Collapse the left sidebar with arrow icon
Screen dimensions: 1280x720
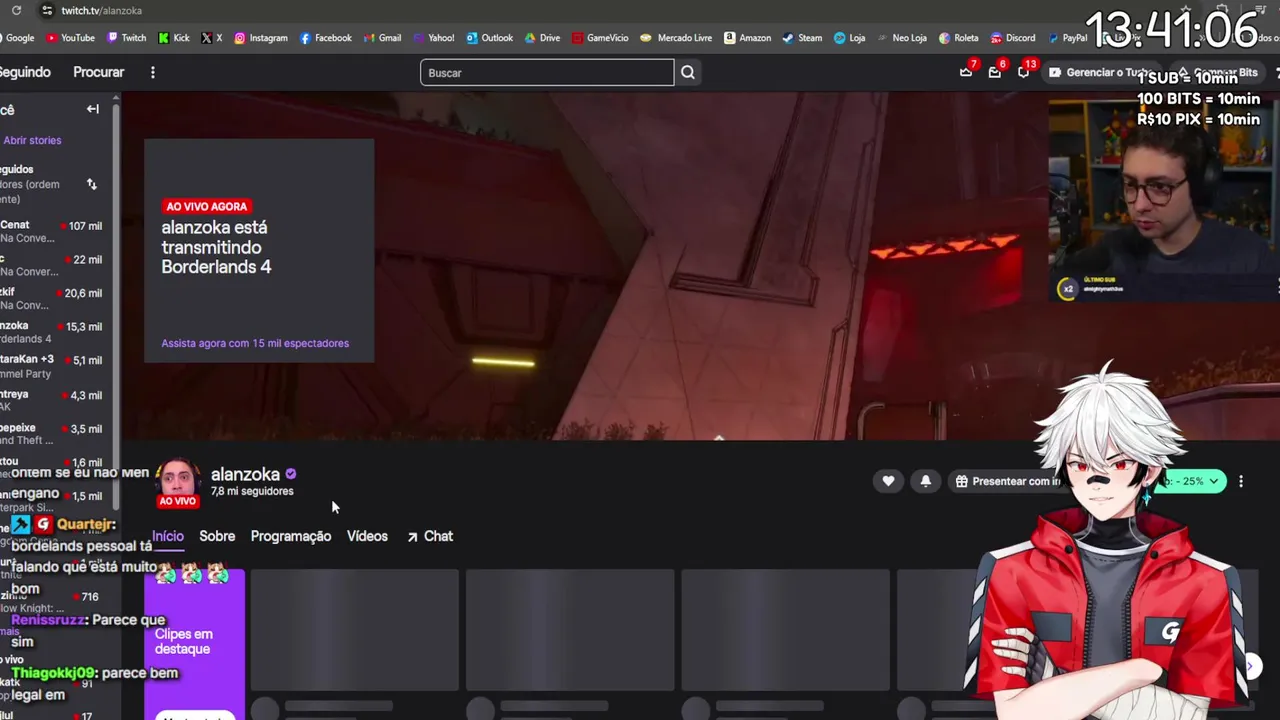point(92,109)
